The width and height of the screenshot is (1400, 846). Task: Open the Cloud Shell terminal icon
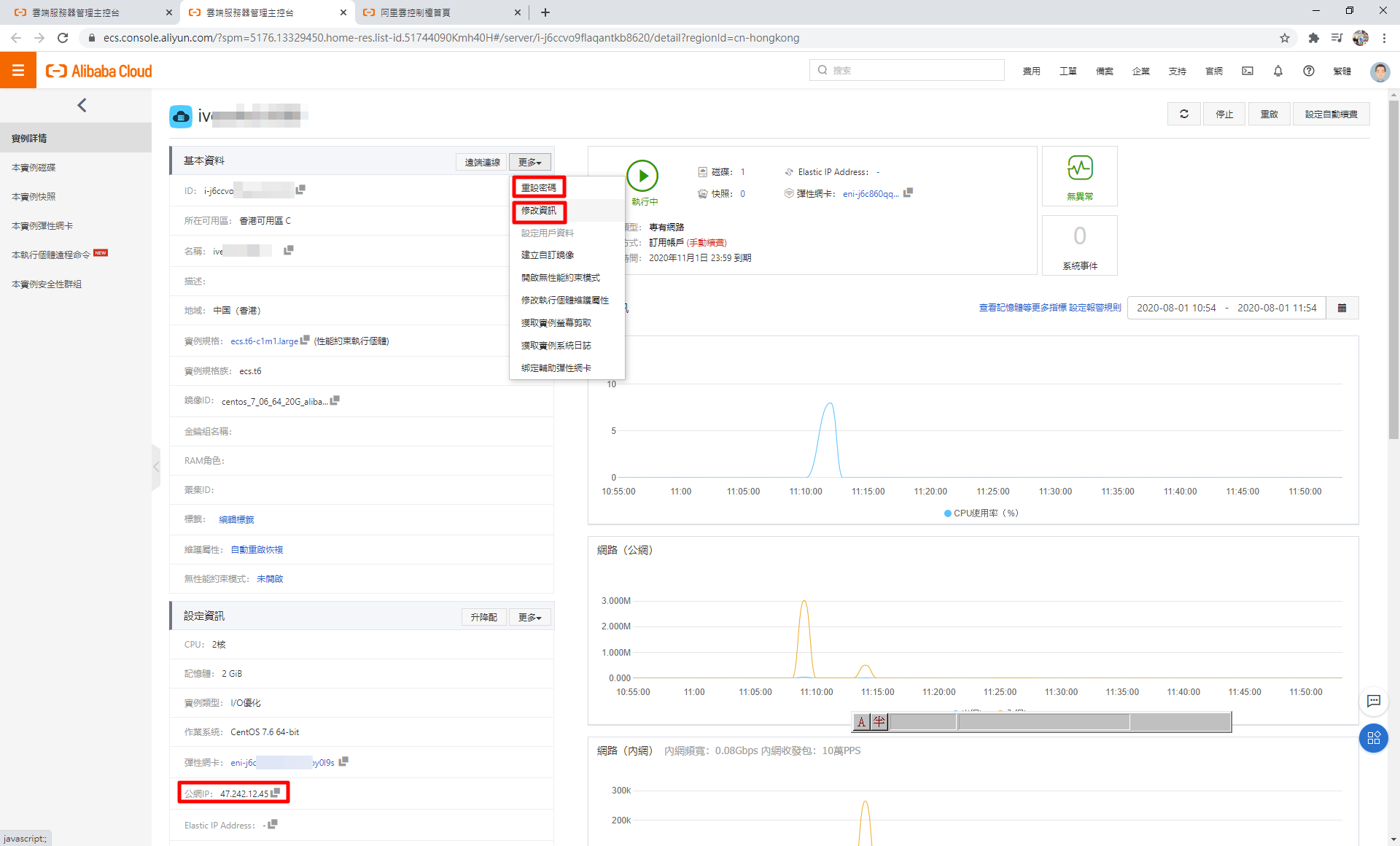(x=1248, y=71)
